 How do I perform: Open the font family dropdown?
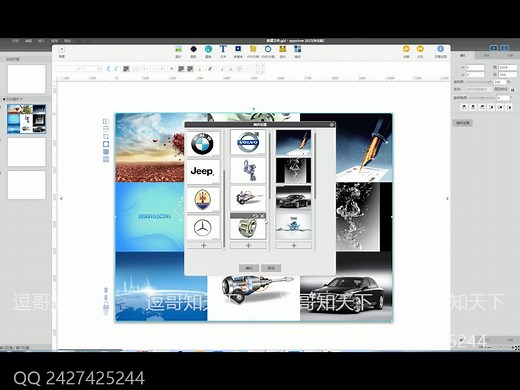[79, 69]
